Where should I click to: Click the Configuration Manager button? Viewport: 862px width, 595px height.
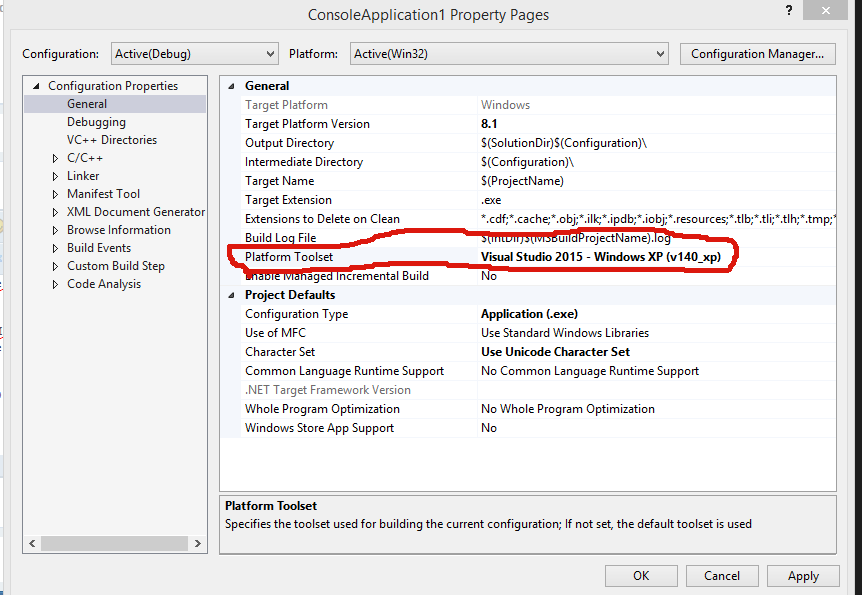(757, 54)
